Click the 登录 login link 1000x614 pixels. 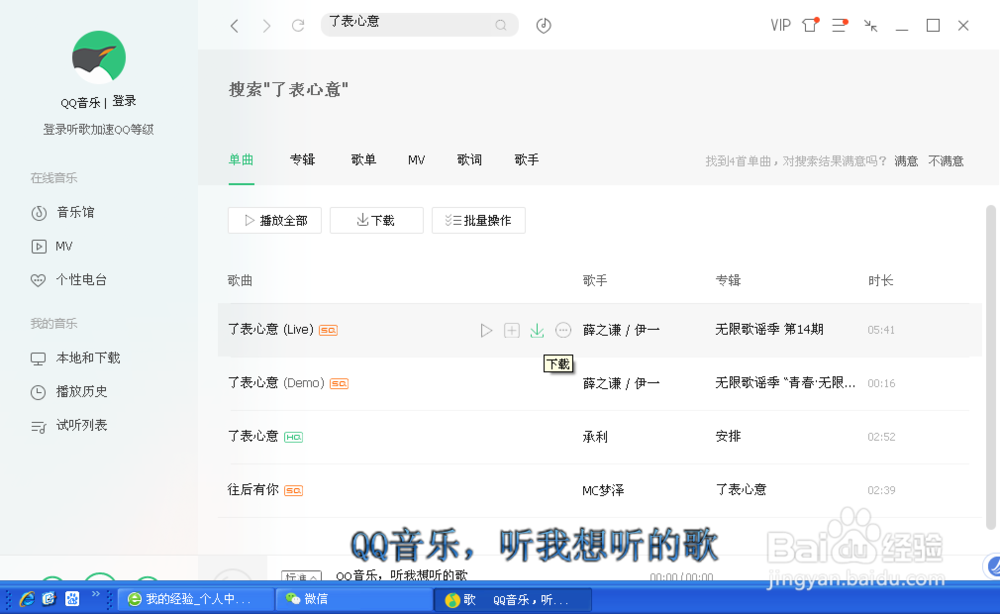pos(124,101)
